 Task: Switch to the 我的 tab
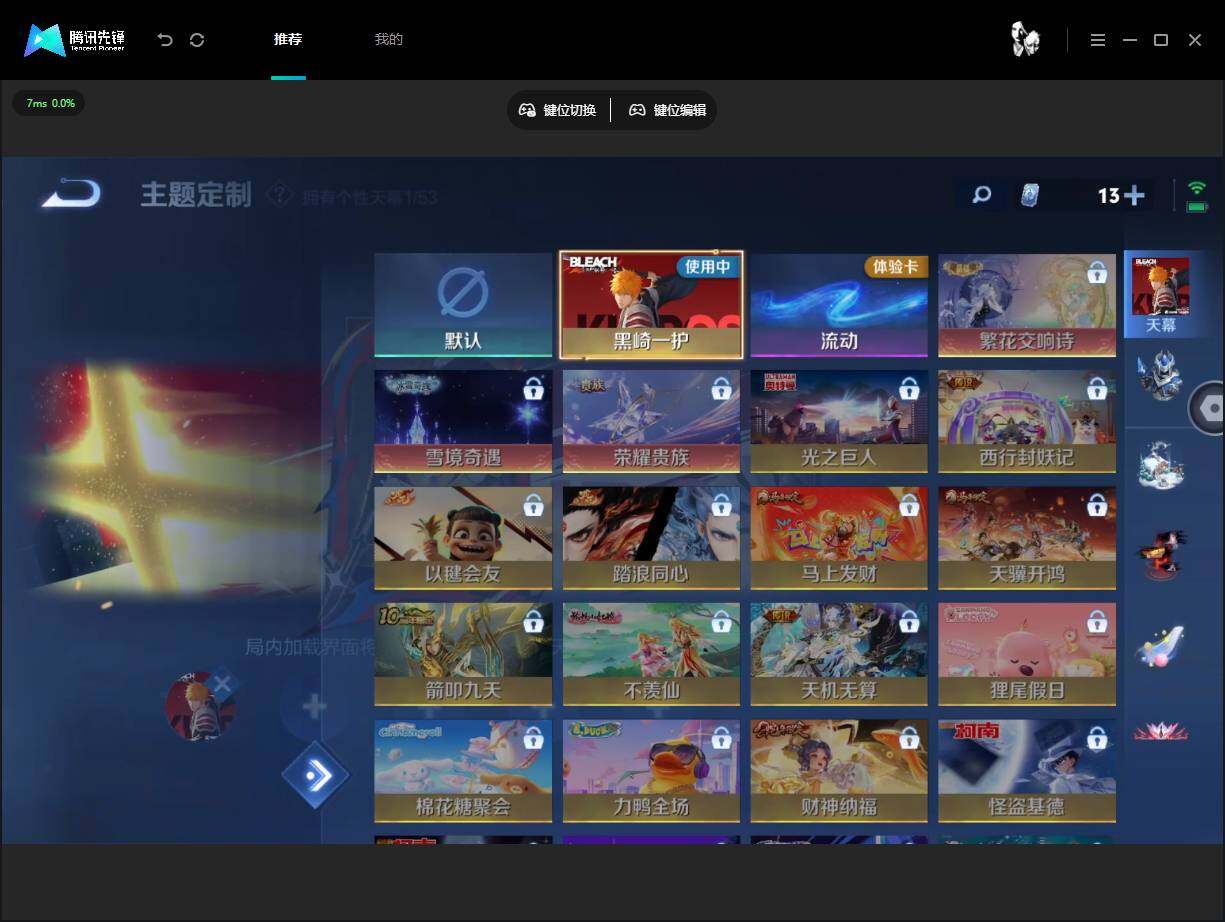(388, 40)
